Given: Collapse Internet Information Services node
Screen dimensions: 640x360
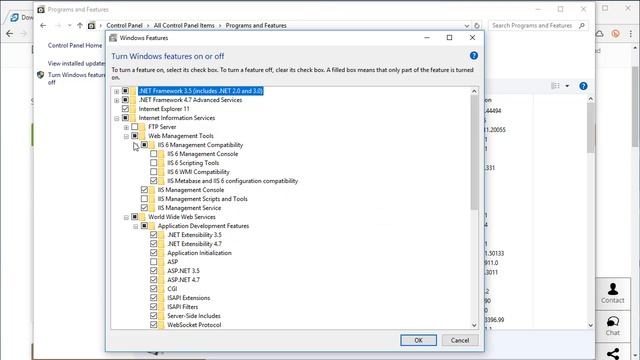Looking at the screenshot, I should [x=117, y=118].
